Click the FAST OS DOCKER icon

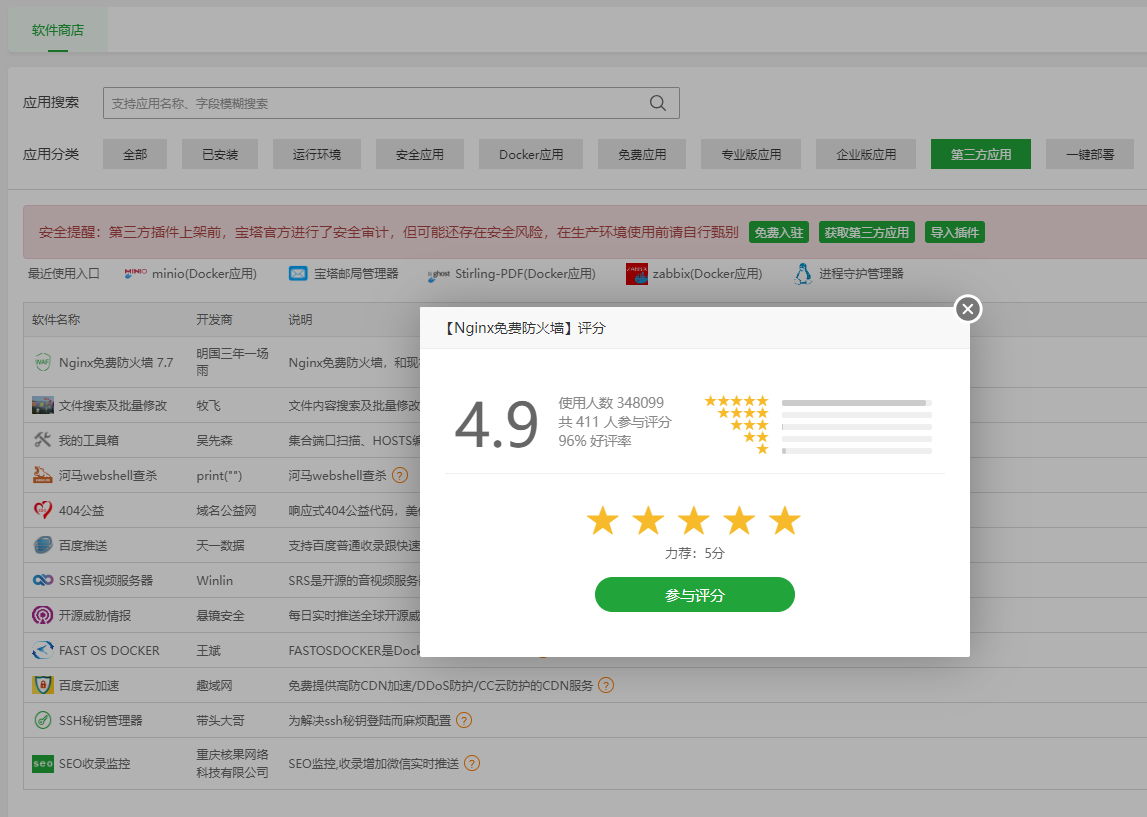(42, 650)
